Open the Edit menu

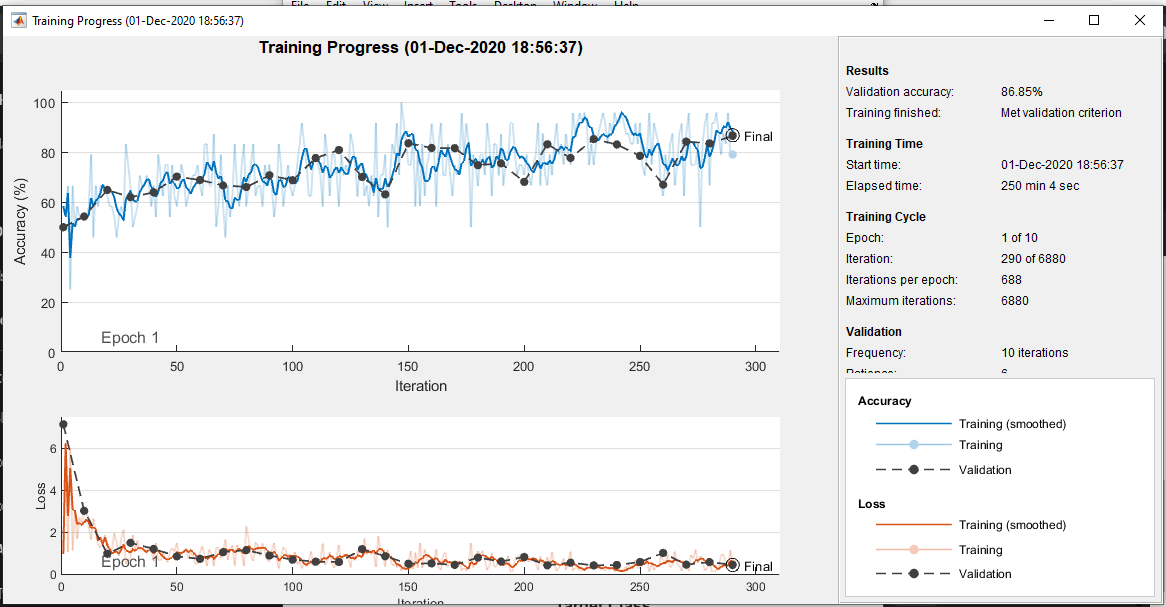tap(337, 5)
